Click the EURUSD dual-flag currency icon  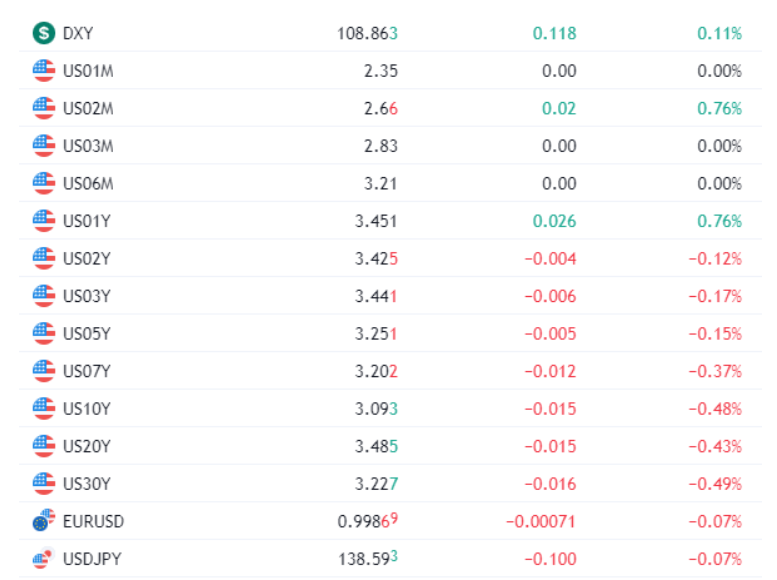coord(44,521)
